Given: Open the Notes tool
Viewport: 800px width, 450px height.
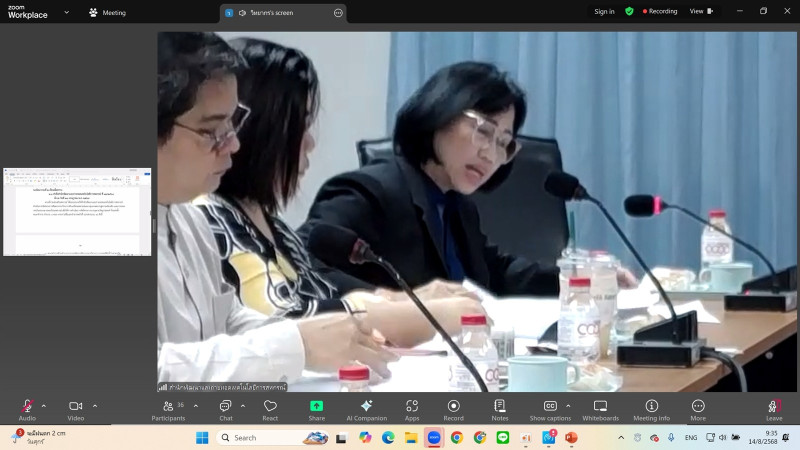Looking at the screenshot, I should pyautogui.click(x=500, y=408).
